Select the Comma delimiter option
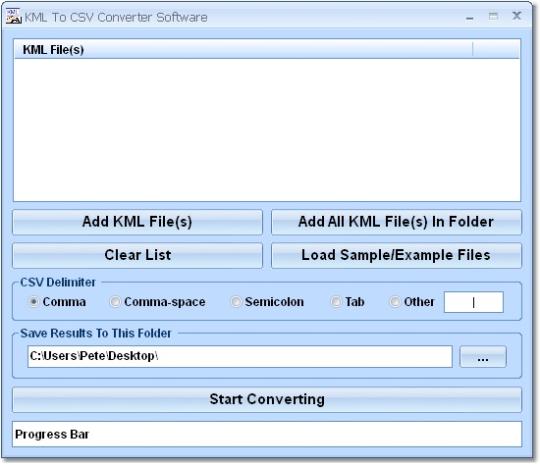540x465 pixels. 33,302
